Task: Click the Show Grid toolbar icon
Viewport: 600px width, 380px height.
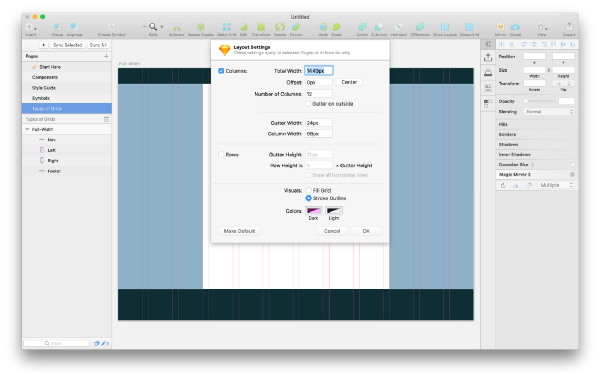Action: point(469,27)
